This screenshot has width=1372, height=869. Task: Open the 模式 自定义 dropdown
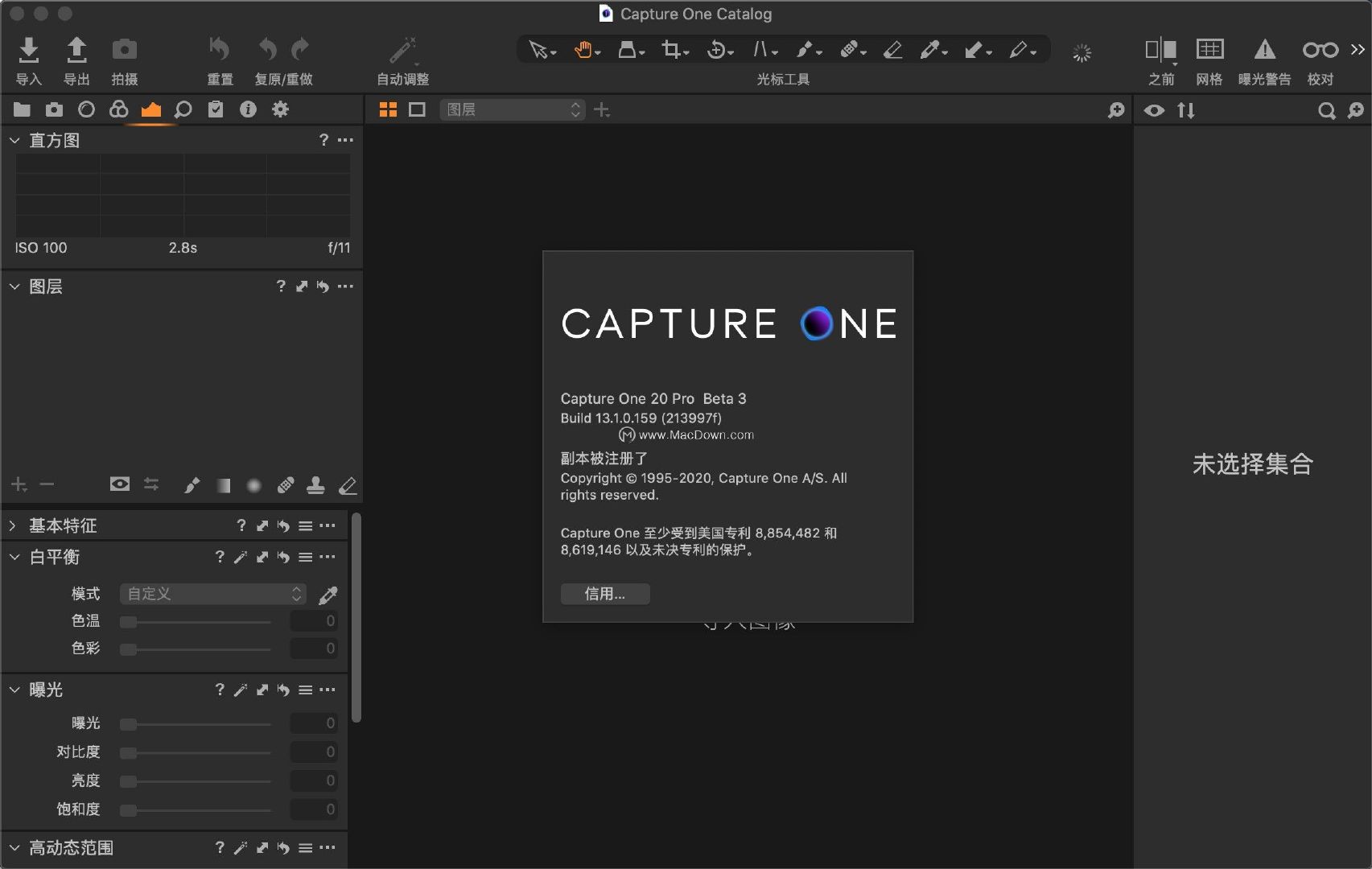(213, 594)
